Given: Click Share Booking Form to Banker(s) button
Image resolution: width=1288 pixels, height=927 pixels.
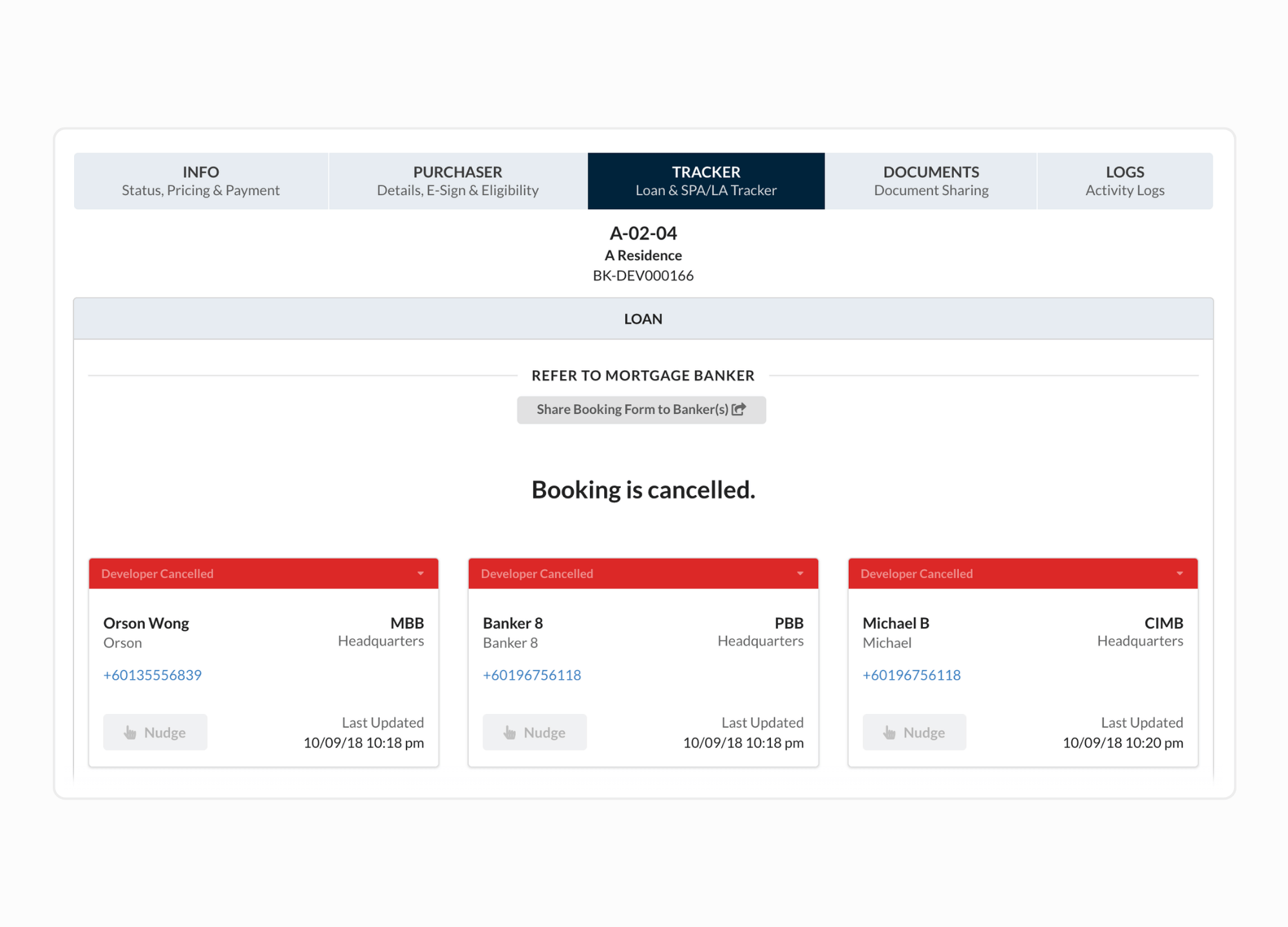Looking at the screenshot, I should (x=641, y=409).
